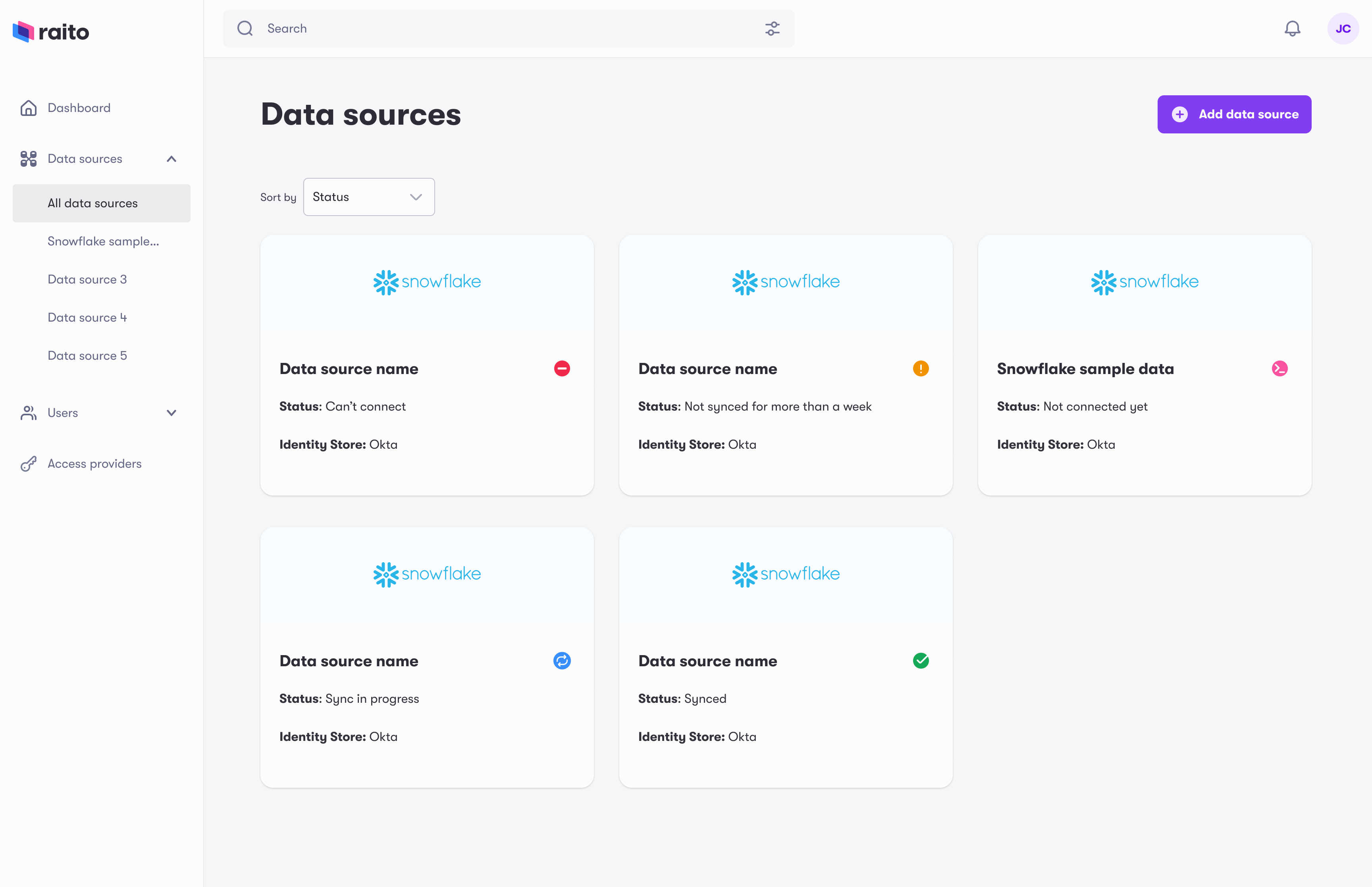Click Add data source button

pyautogui.click(x=1235, y=114)
